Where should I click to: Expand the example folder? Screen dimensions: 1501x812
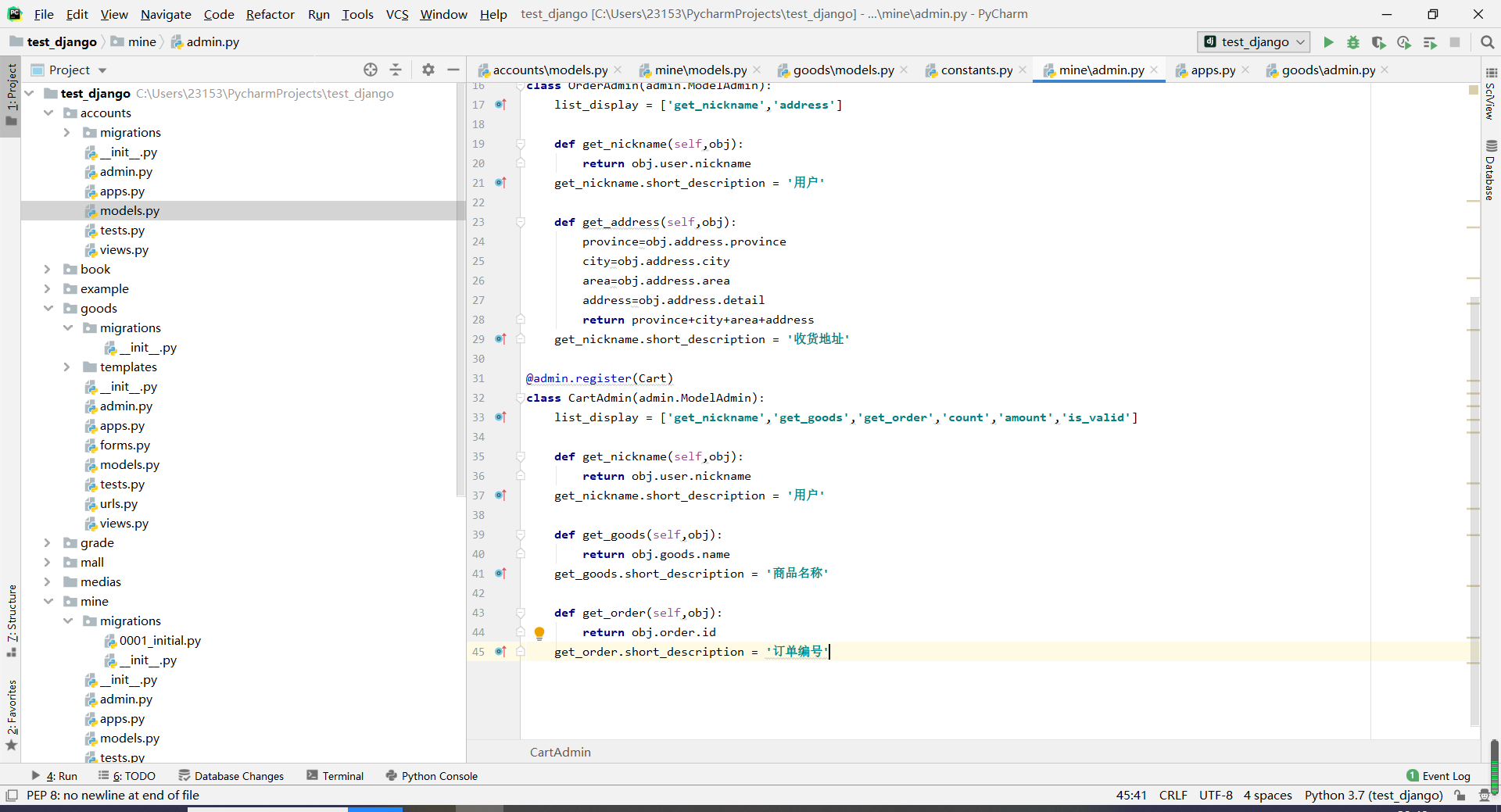tap(48, 289)
